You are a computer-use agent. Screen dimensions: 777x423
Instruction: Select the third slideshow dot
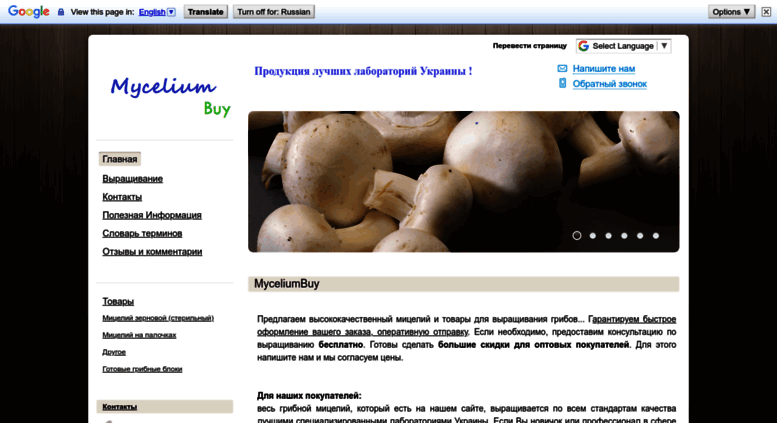pyautogui.click(x=609, y=236)
